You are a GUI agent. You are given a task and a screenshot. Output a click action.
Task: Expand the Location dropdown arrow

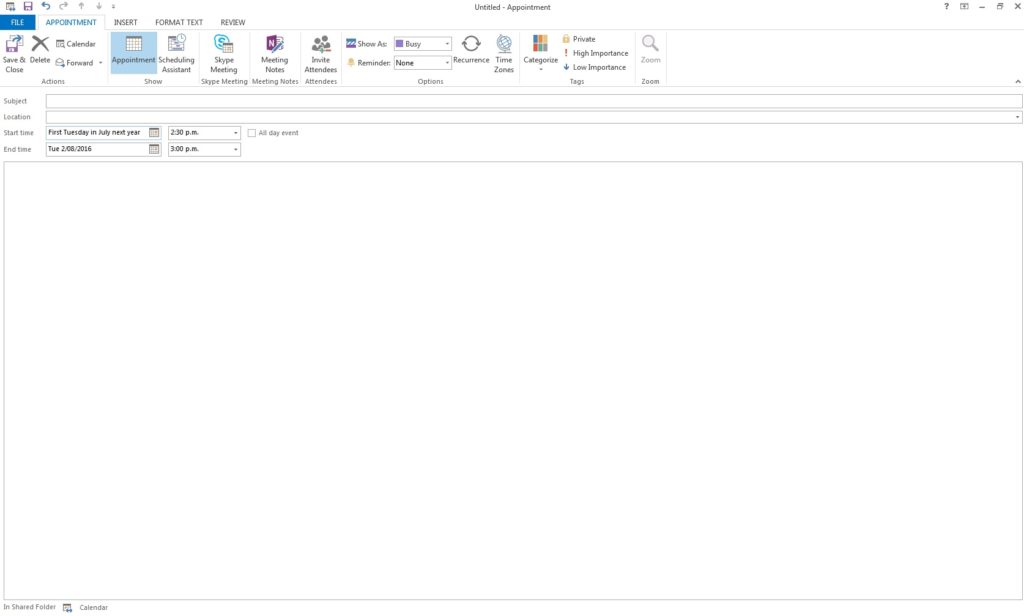coord(1017,117)
